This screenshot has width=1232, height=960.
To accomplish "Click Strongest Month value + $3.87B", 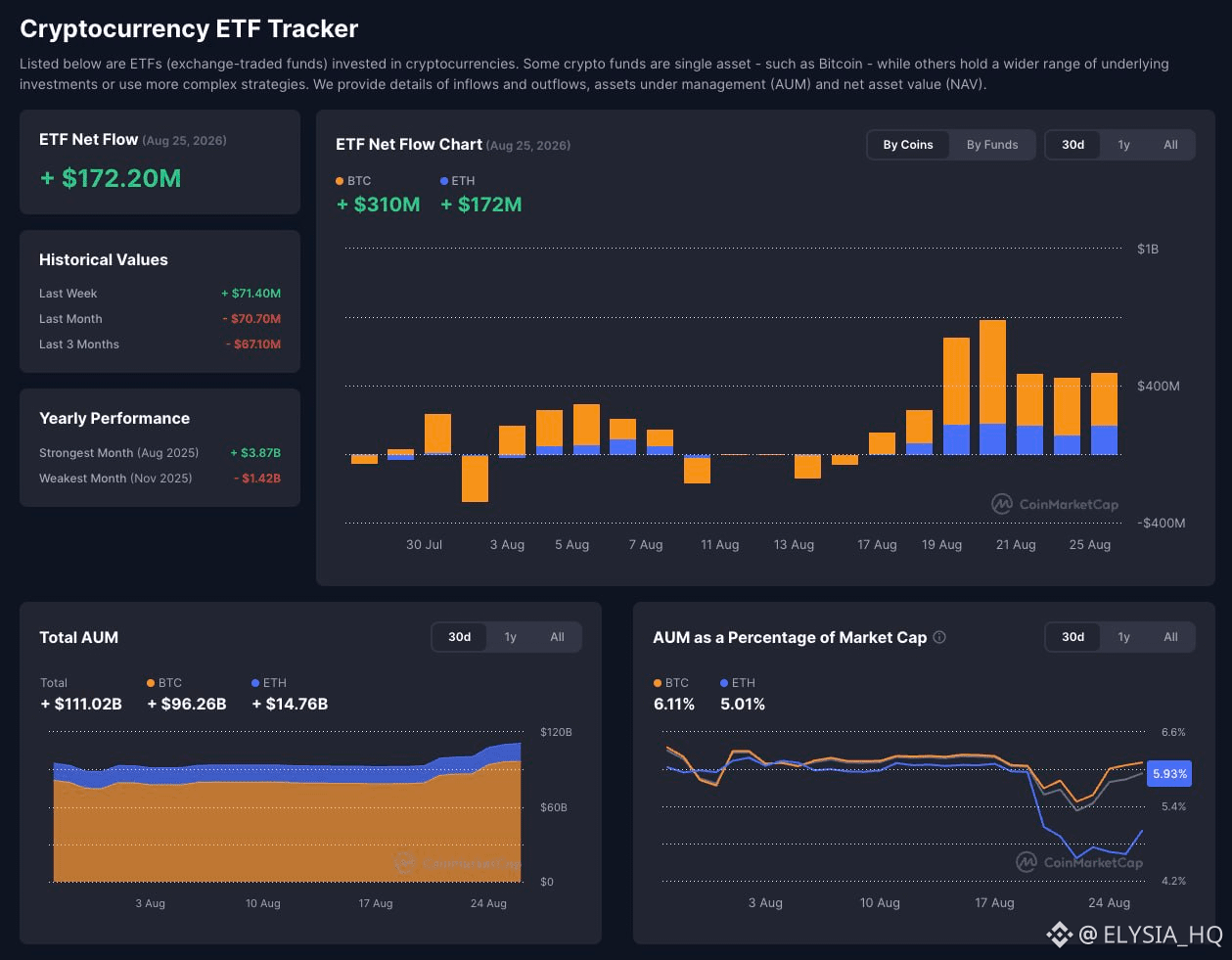I will (x=255, y=453).
